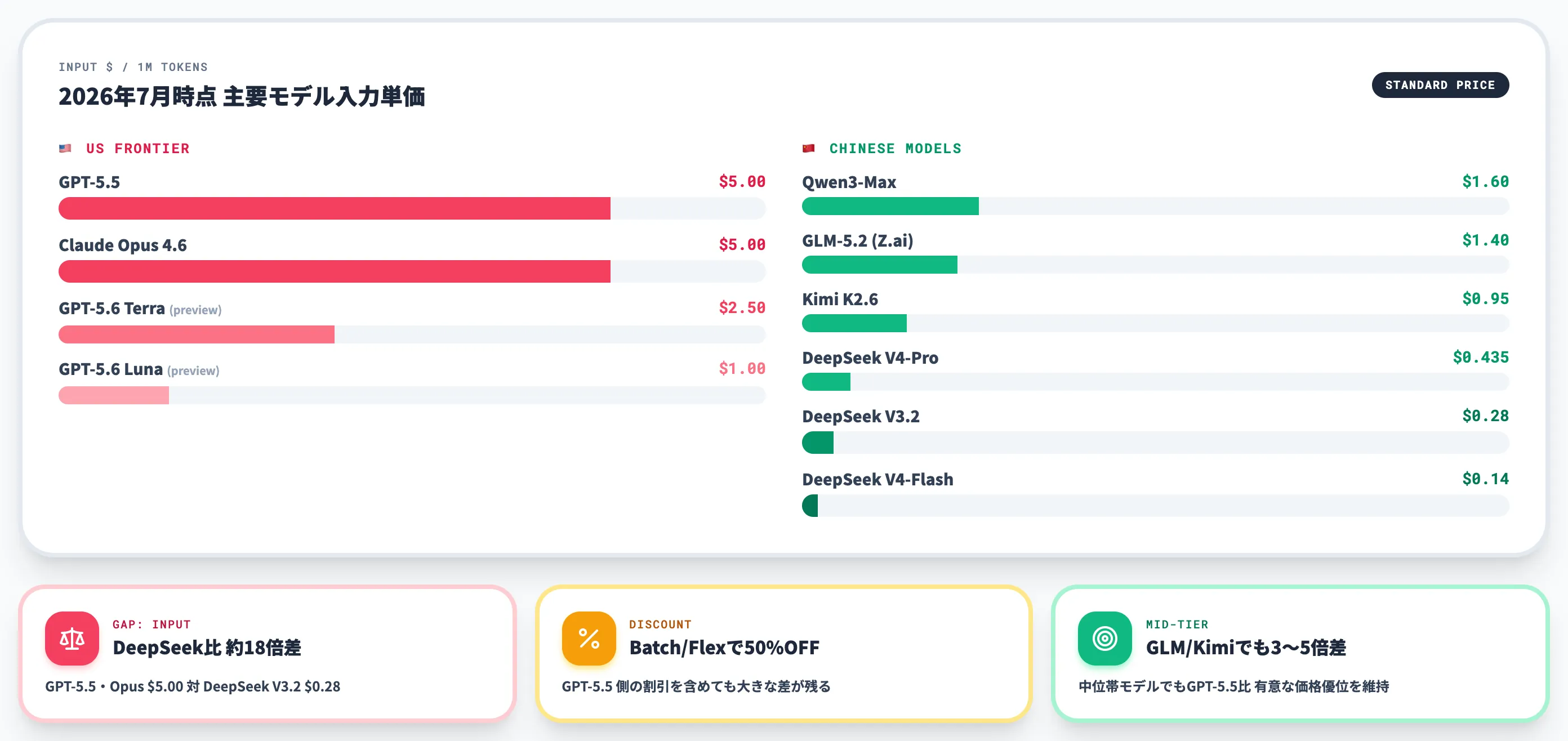
Task: Click the STANDARD PRICE badge
Action: tap(1440, 85)
